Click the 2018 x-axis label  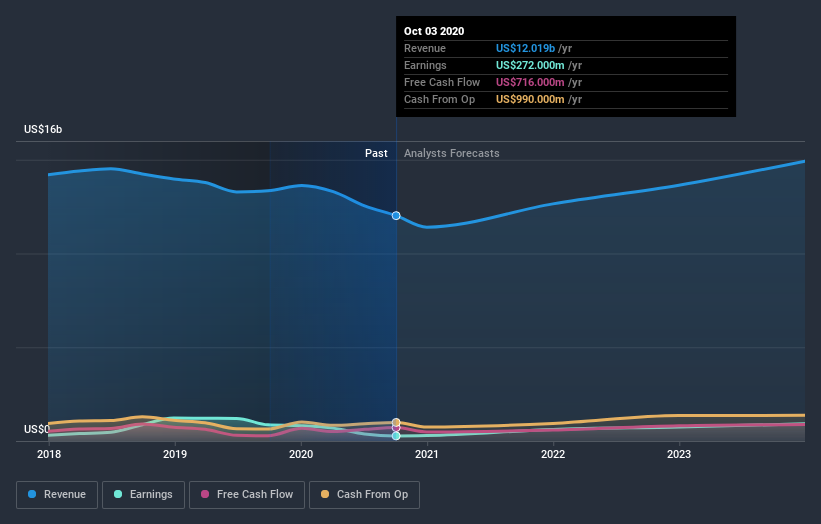(x=49, y=454)
